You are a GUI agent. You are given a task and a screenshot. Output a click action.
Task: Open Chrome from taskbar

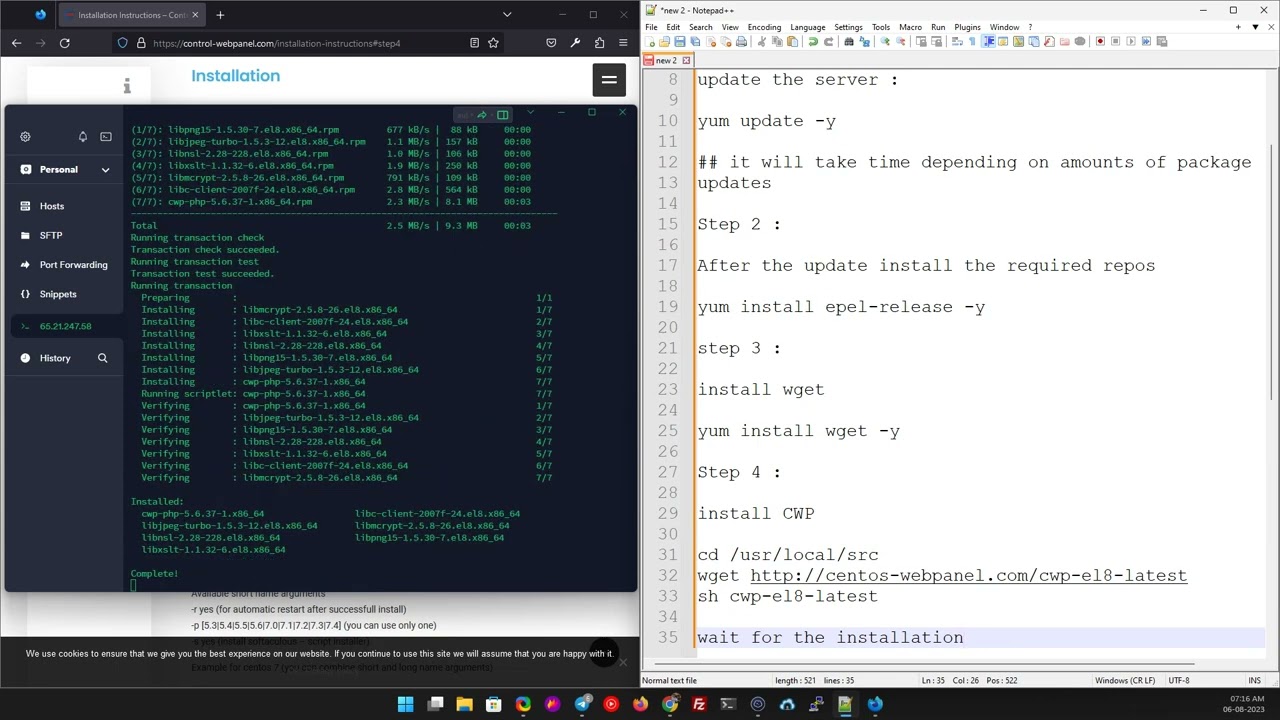pyautogui.click(x=670, y=704)
